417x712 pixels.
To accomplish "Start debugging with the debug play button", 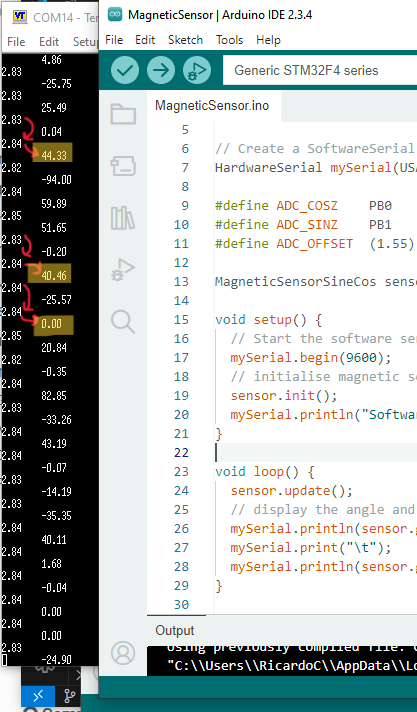I will point(197,70).
